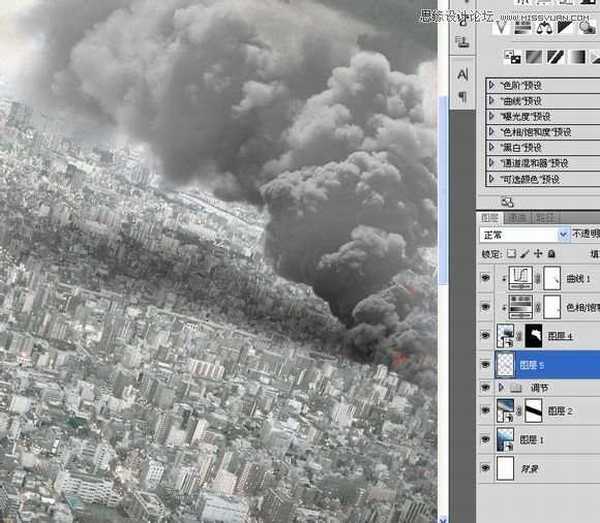The width and height of the screenshot is (600, 523).
Task: Lock image pixels brush icon
Action: [525, 254]
